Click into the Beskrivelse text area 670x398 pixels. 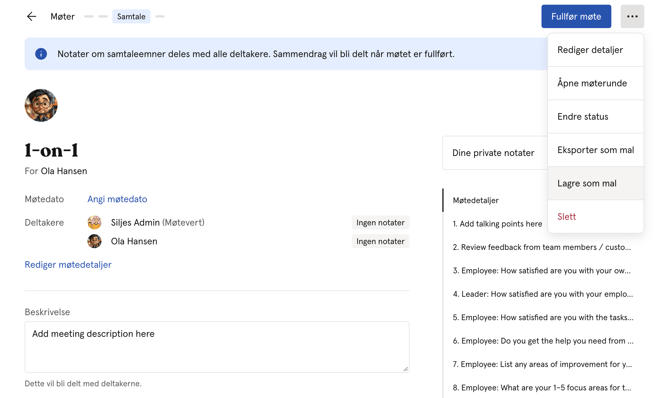(x=217, y=347)
